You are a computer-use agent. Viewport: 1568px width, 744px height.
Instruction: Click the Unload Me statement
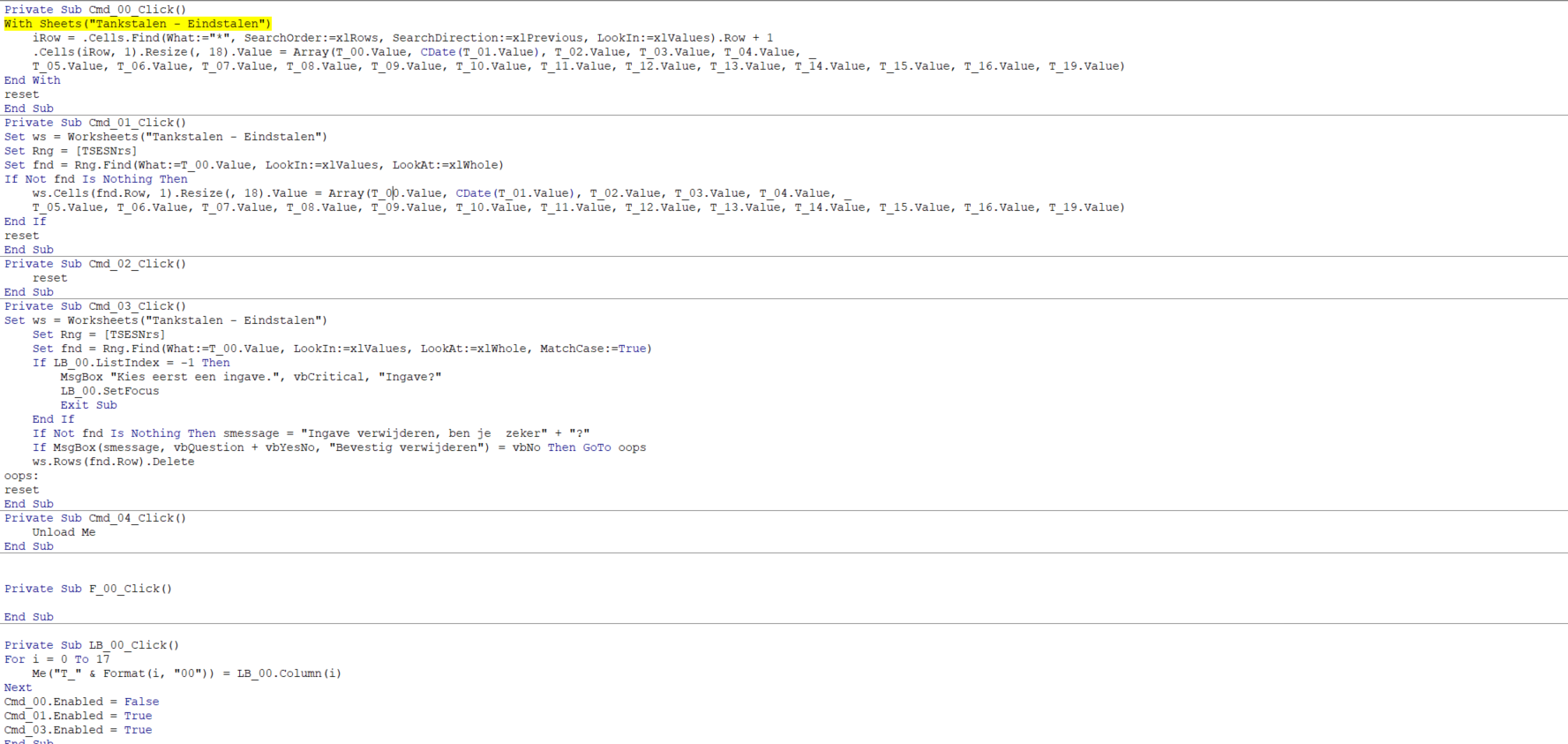64,532
